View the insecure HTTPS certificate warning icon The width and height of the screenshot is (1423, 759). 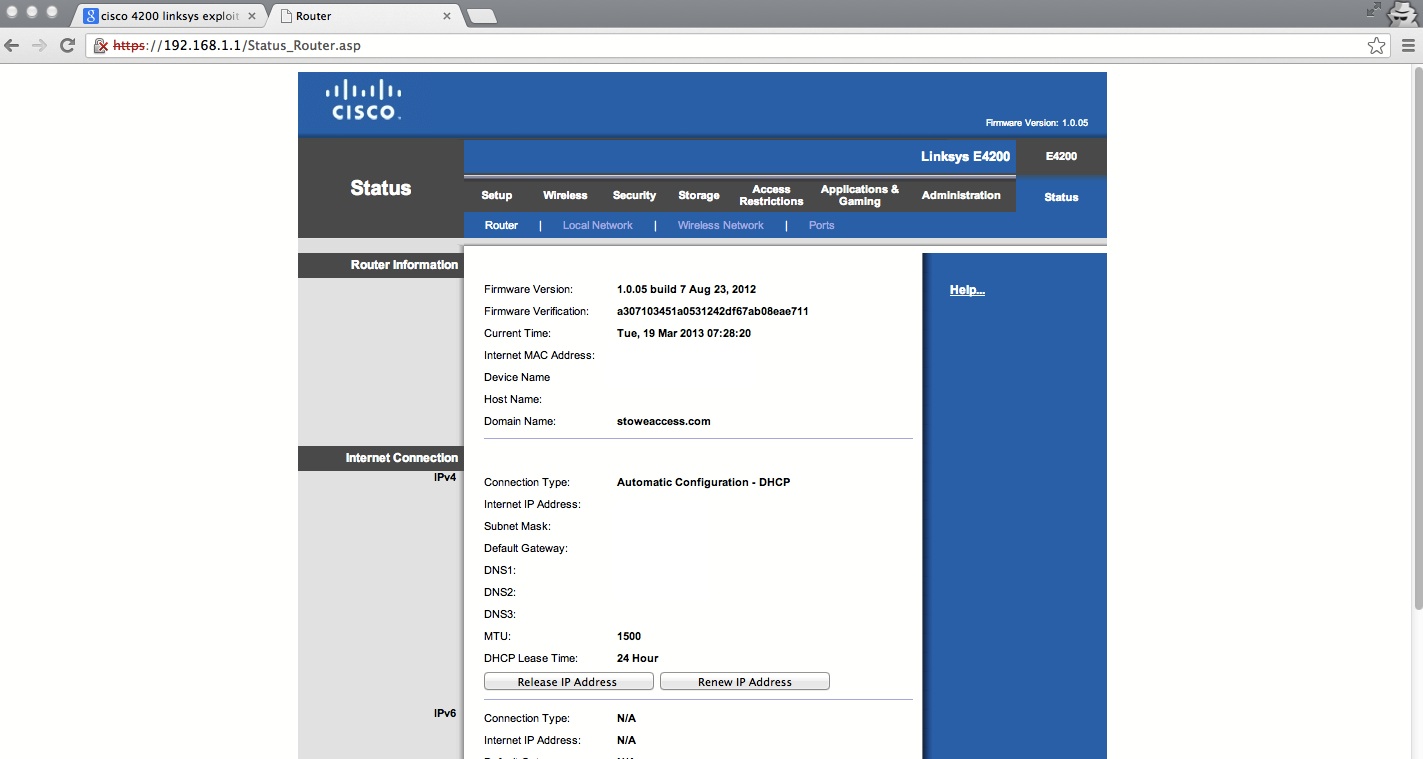click(x=100, y=45)
